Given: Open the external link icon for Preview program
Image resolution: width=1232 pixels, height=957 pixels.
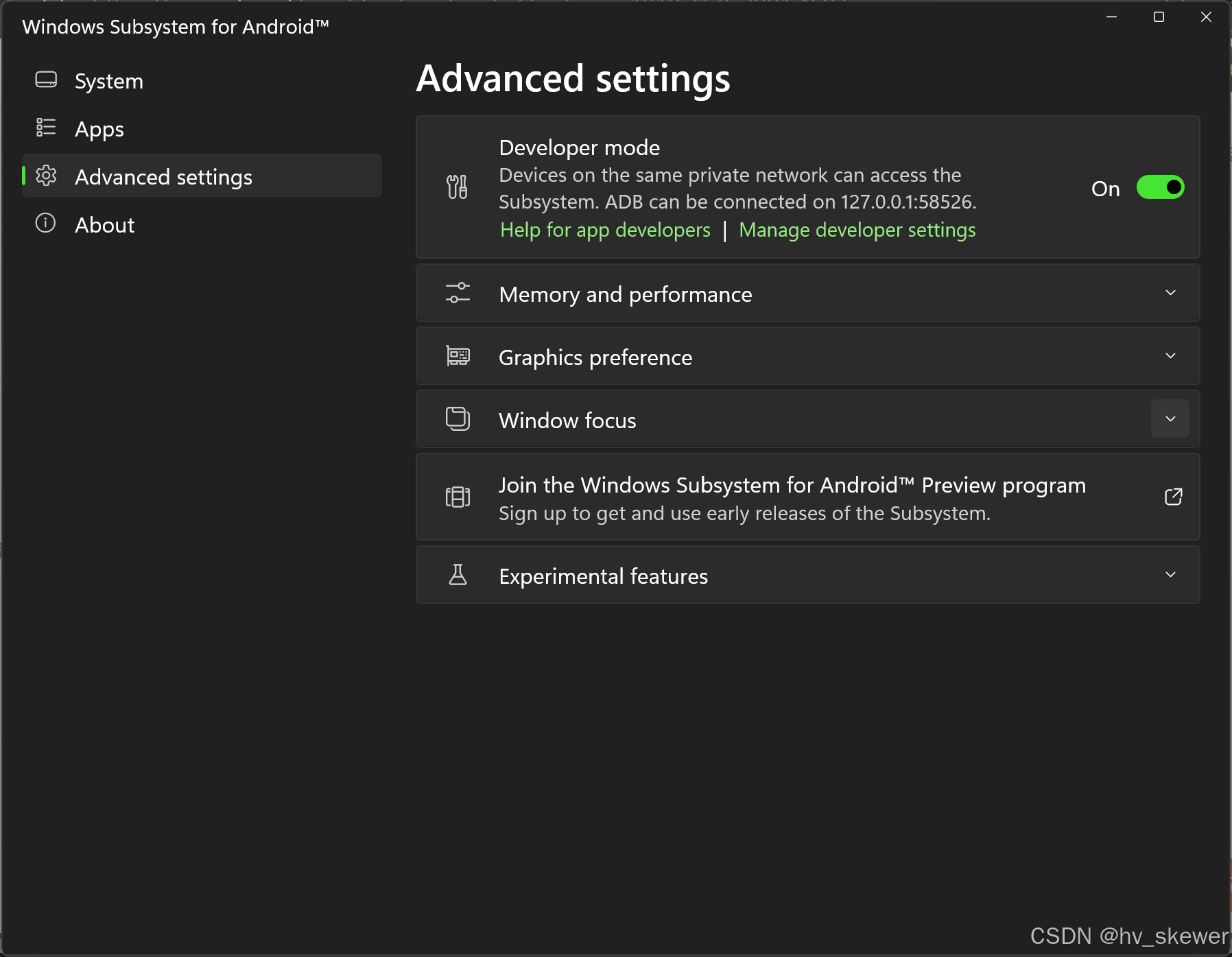Looking at the screenshot, I should [x=1173, y=497].
